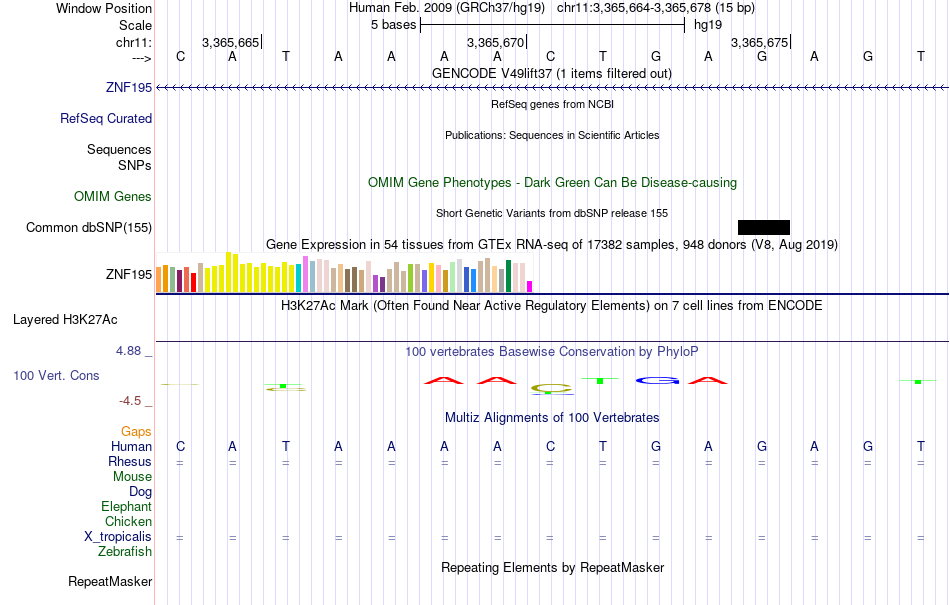Click the chr11: ruler label
950x605 pixels.
(134, 42)
